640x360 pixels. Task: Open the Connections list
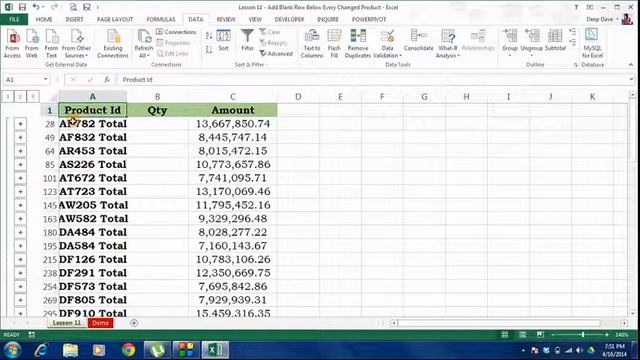tap(176, 32)
